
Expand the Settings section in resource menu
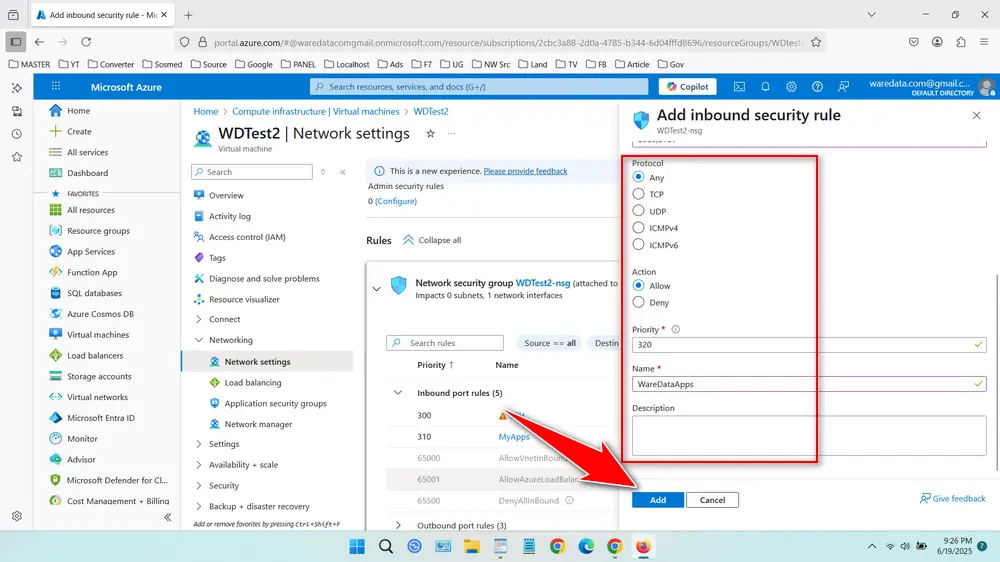(198, 444)
